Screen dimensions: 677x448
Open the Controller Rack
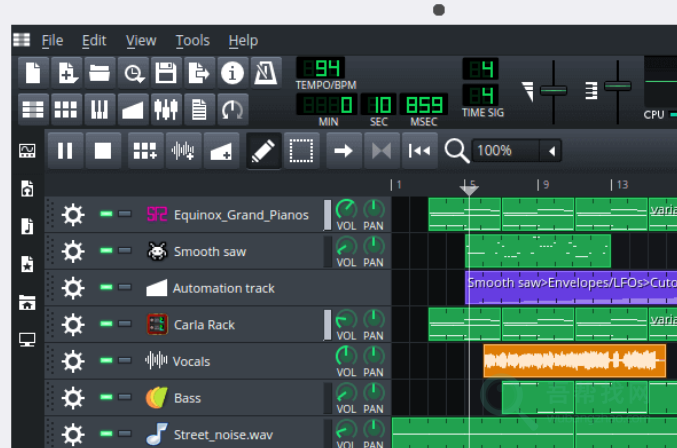(x=233, y=108)
